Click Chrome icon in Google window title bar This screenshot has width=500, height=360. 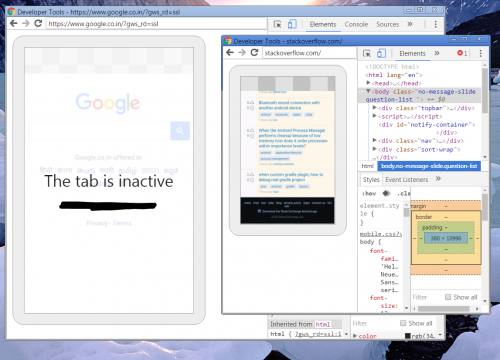(x=11, y=12)
